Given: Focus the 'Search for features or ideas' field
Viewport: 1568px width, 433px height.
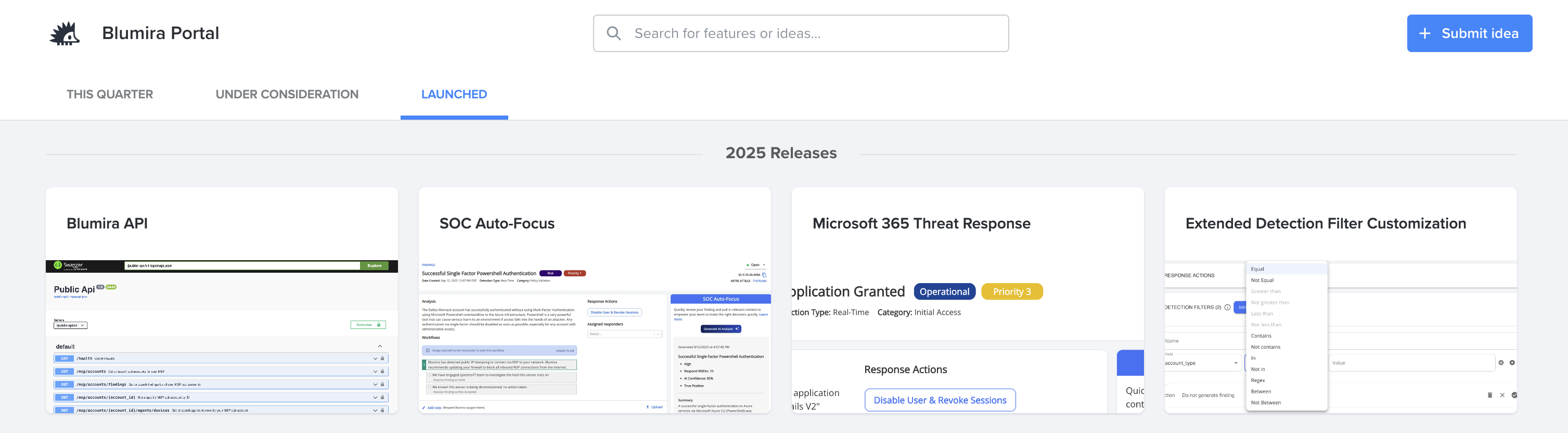Looking at the screenshot, I should pos(801,33).
